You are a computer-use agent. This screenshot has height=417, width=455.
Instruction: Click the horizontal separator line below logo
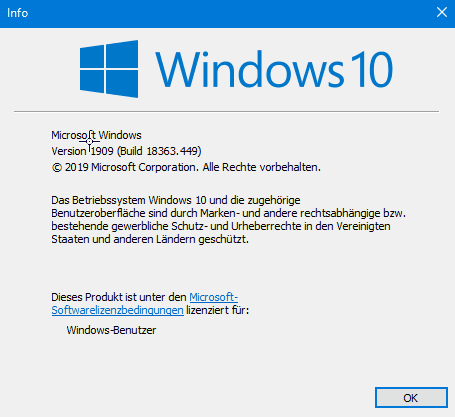tap(227, 111)
